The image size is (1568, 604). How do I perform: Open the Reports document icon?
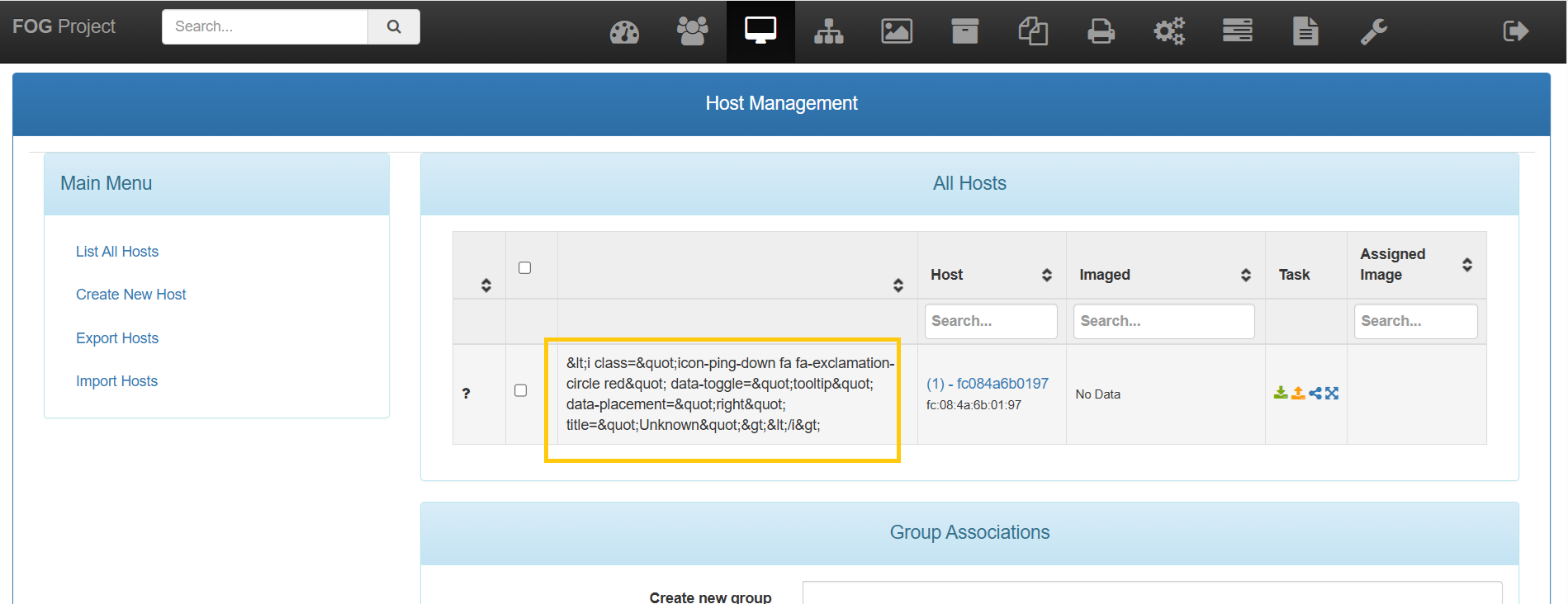(x=1305, y=31)
